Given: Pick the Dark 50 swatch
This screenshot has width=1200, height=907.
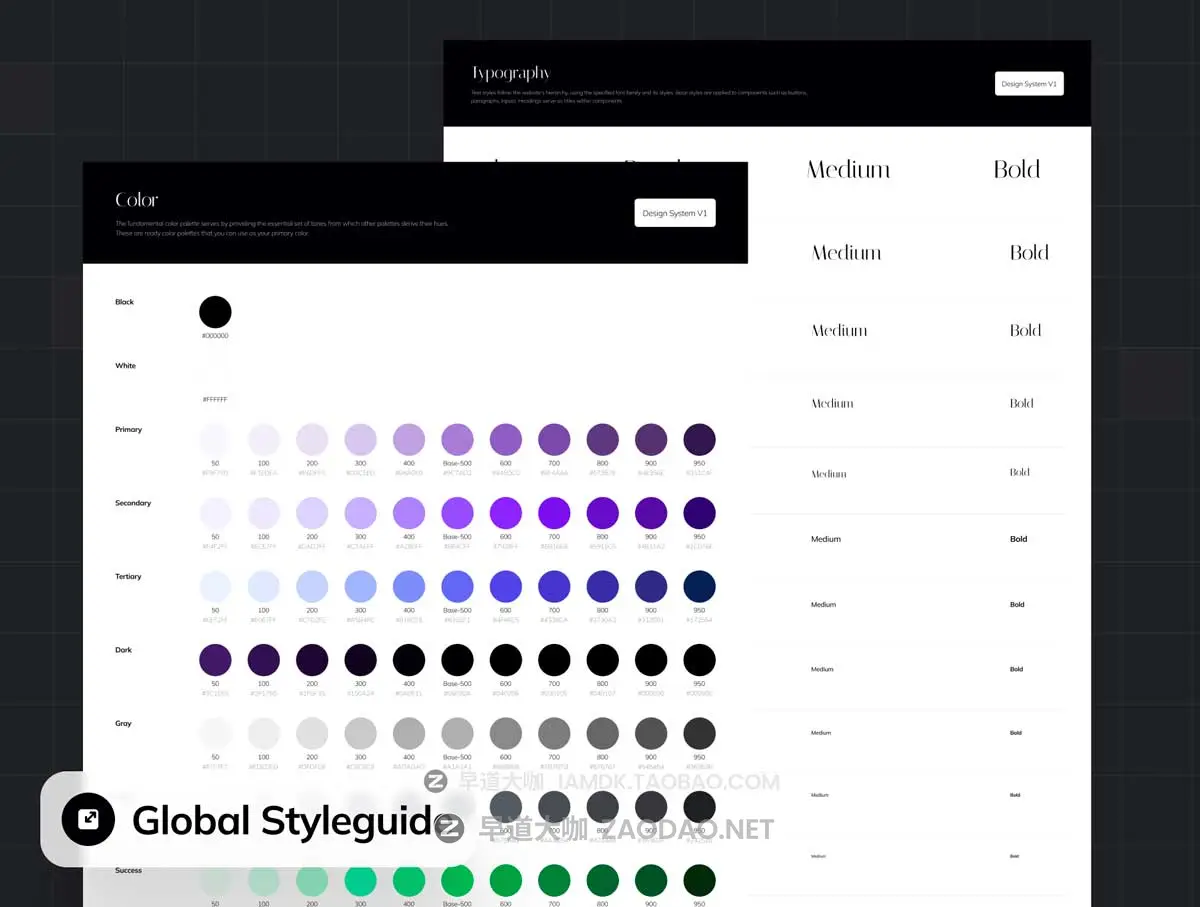Looking at the screenshot, I should tap(215, 660).
